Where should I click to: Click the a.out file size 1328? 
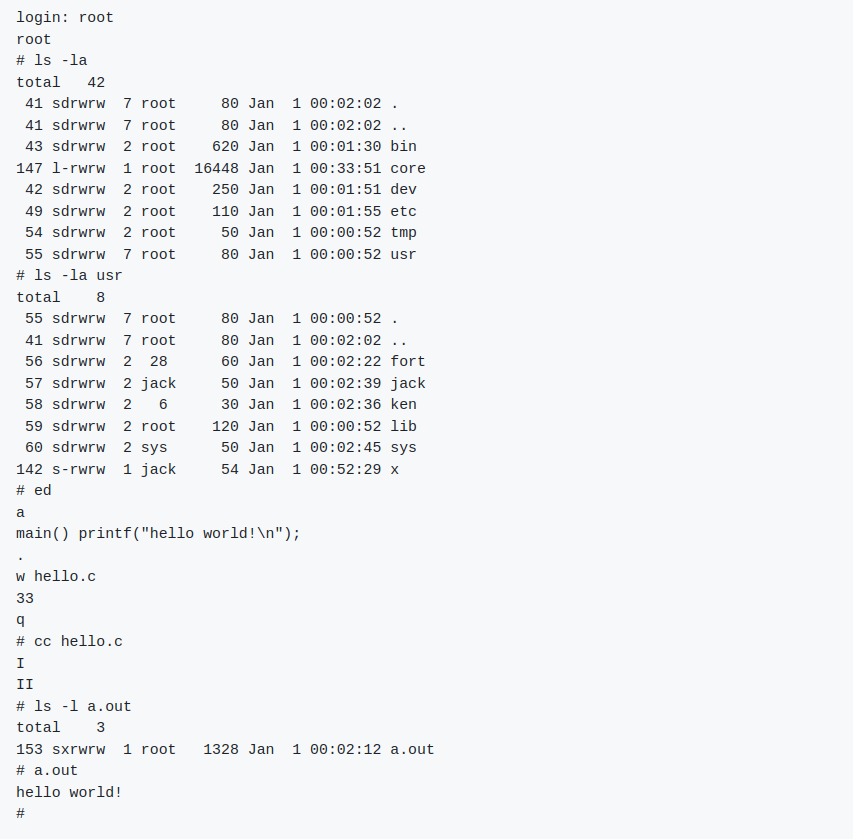click(x=220, y=750)
